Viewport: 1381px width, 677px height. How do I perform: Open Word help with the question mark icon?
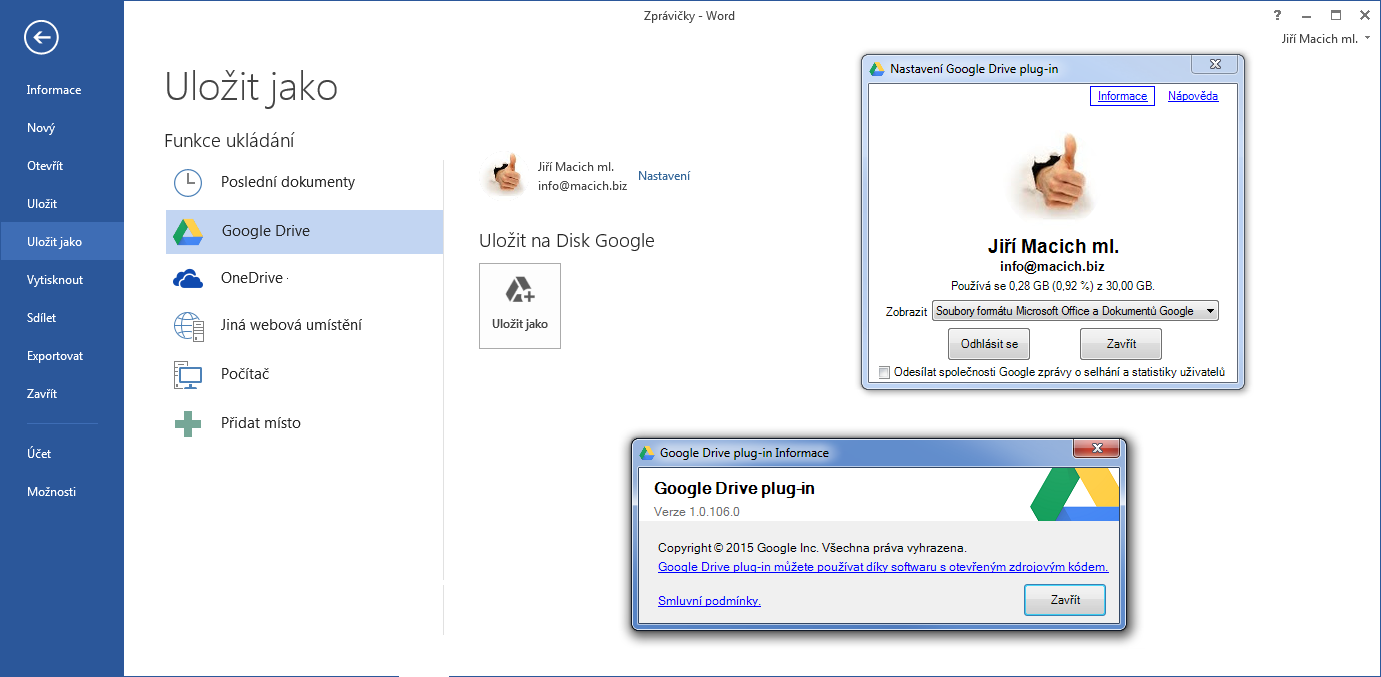point(1277,15)
